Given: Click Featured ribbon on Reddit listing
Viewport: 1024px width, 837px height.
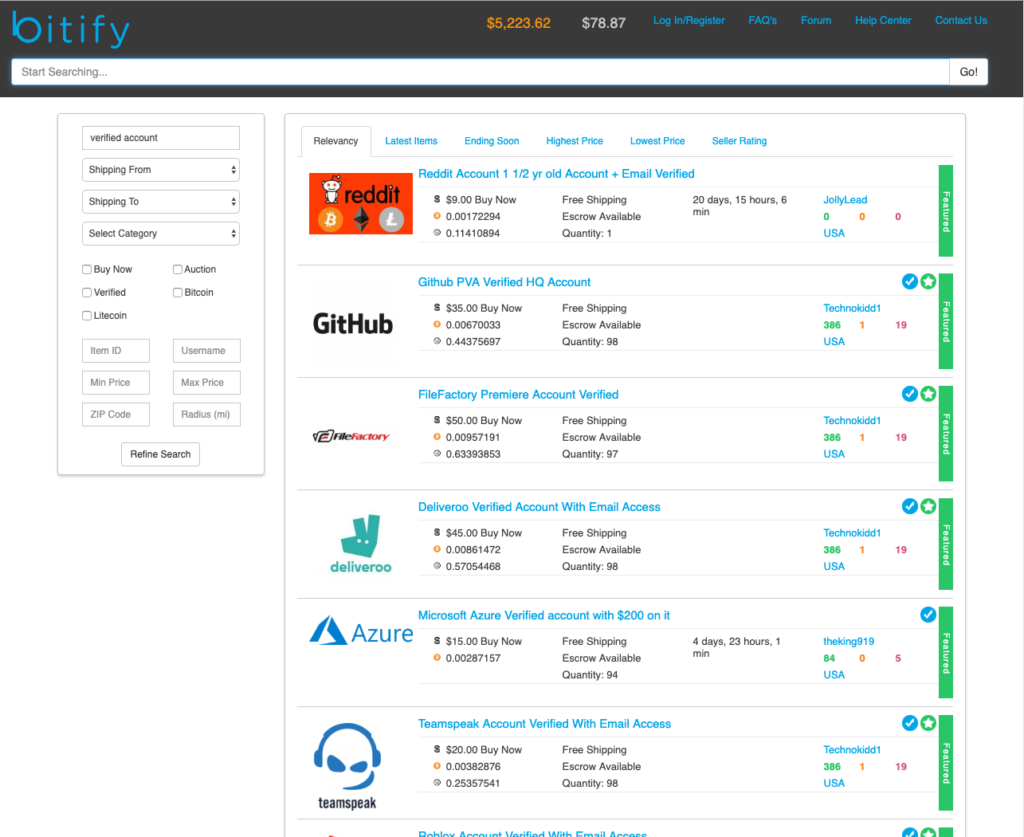Looking at the screenshot, I should 946,211.
